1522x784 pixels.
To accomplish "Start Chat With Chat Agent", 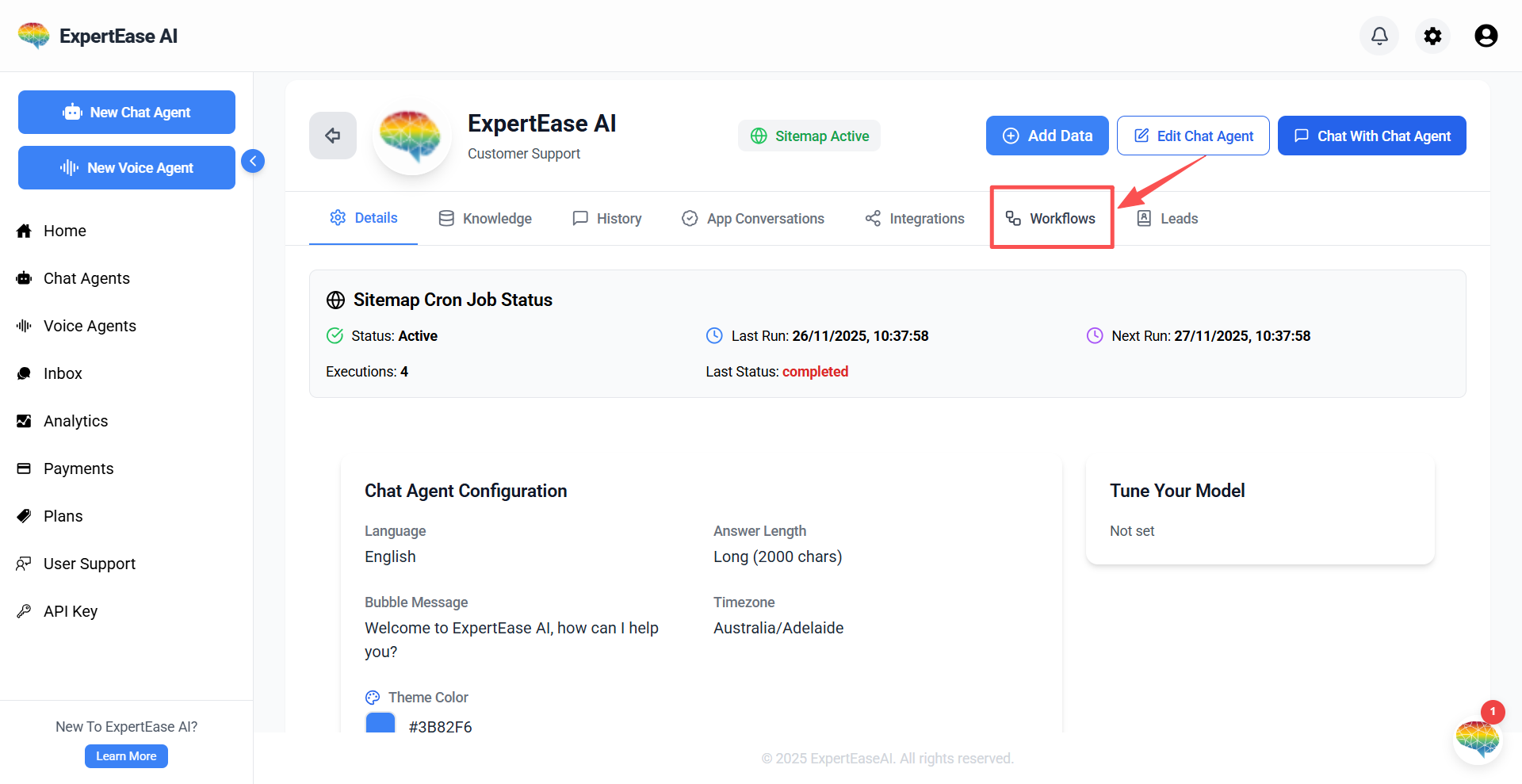I will point(1371,136).
